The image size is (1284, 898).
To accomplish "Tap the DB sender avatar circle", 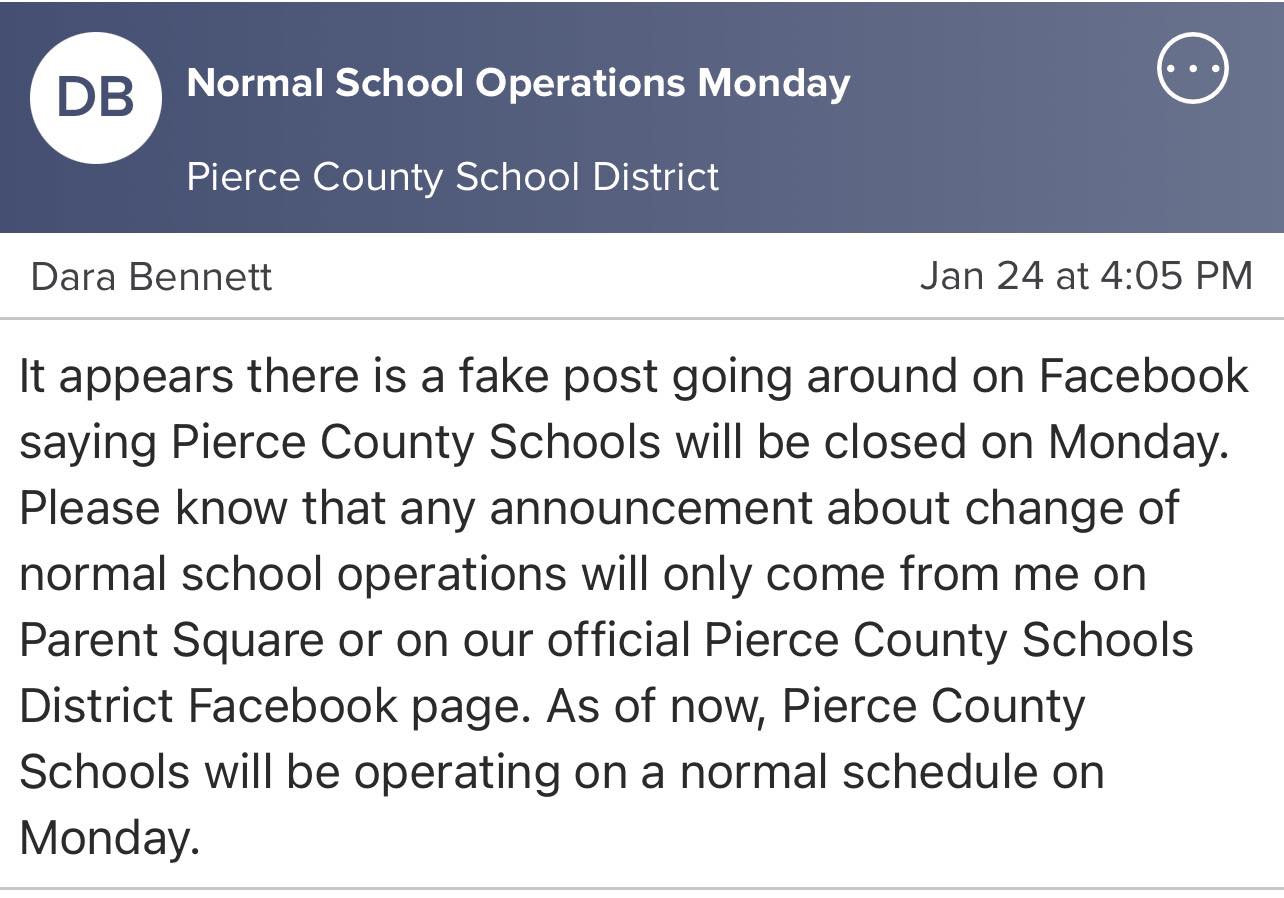I will pyautogui.click(x=96, y=99).
